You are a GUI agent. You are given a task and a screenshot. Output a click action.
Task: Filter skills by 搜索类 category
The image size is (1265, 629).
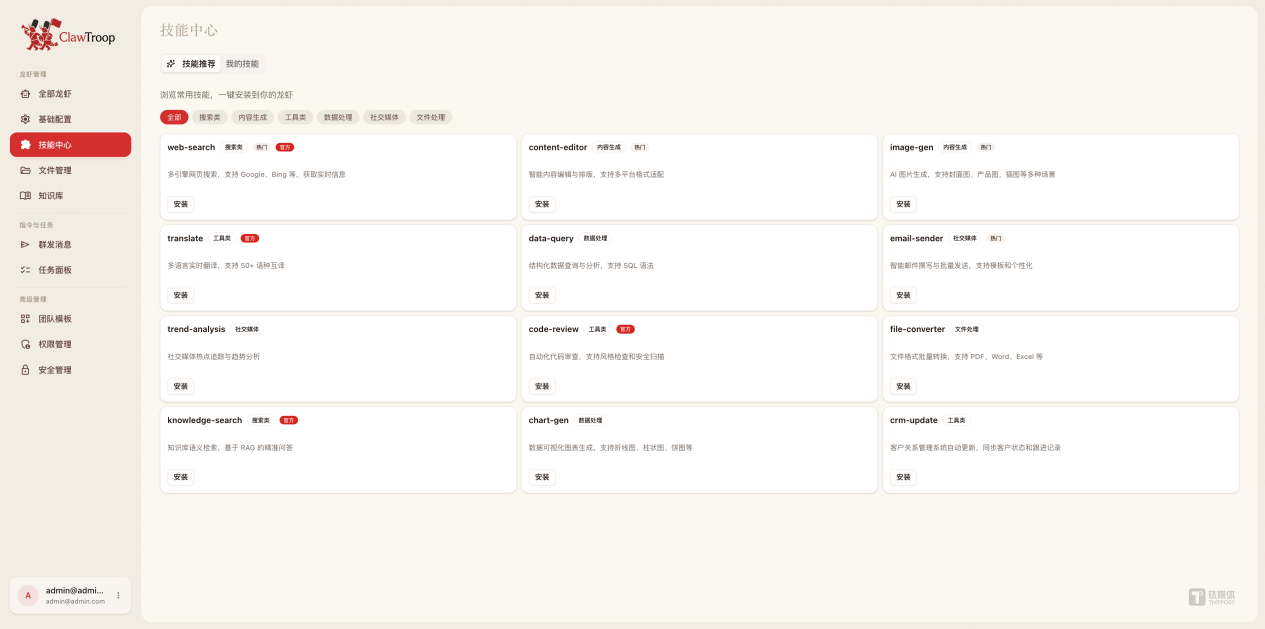point(209,117)
